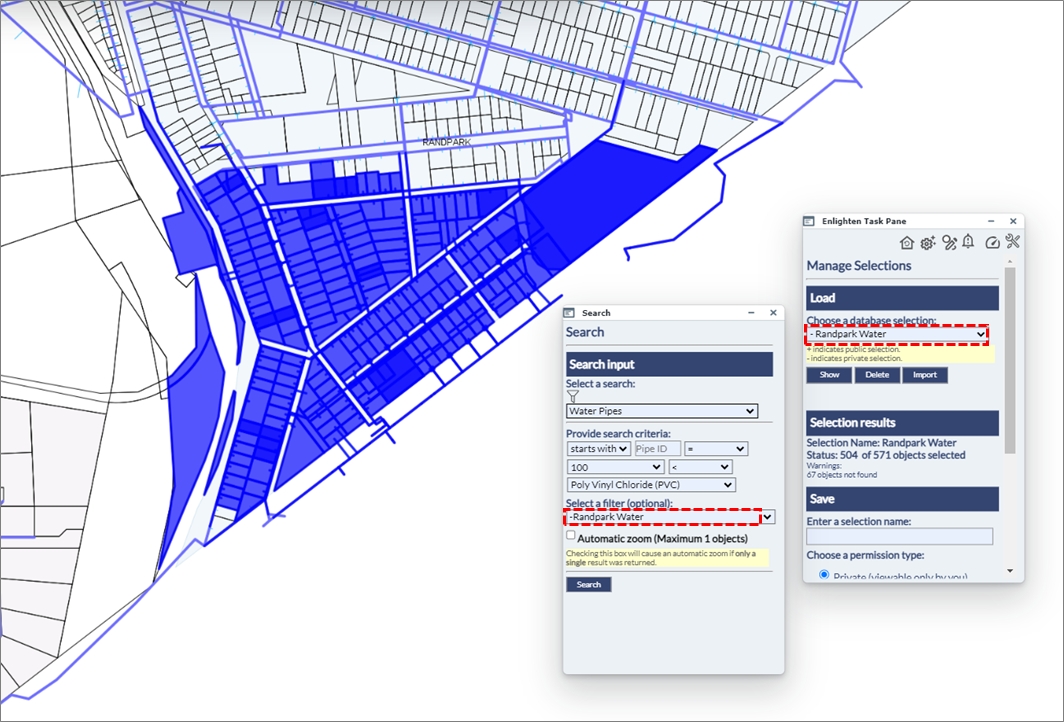The image size is (1064, 722).
Task: Open the Poly Vinyl Chloride material dropdown
Action: click(x=650, y=485)
